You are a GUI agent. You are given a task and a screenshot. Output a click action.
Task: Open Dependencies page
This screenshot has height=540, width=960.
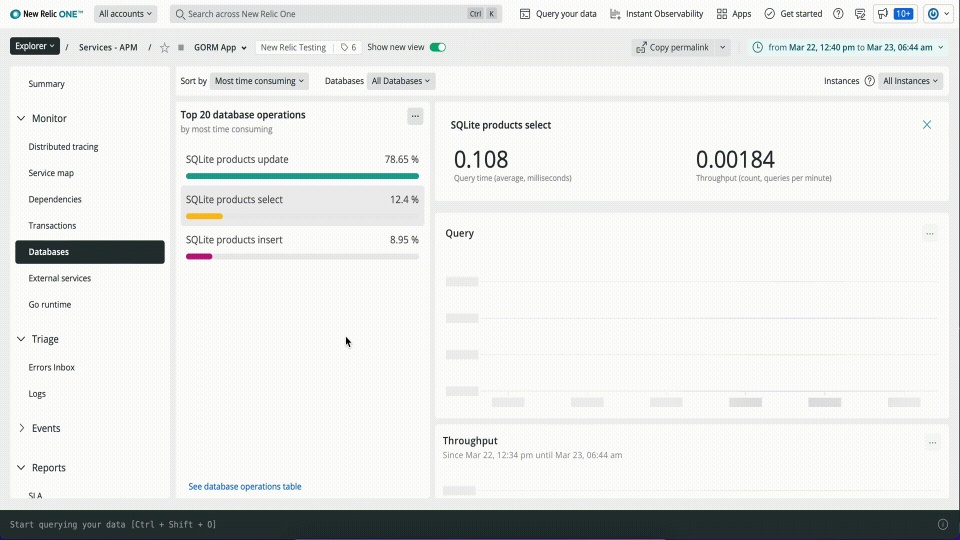click(54, 200)
